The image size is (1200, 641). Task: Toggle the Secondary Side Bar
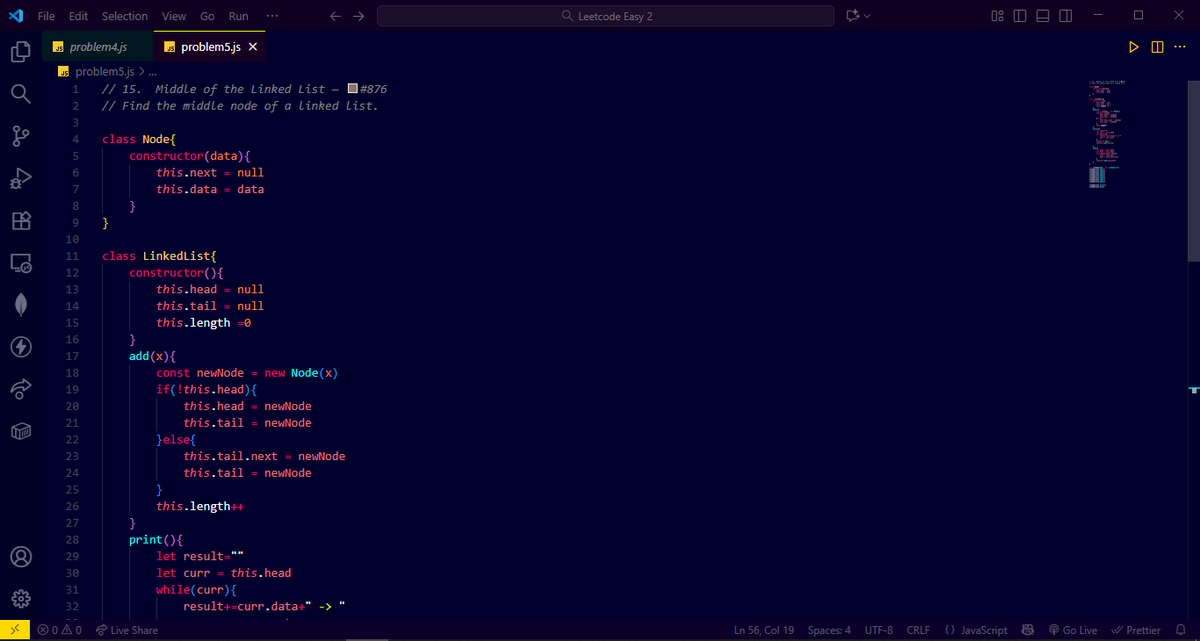tap(1066, 16)
